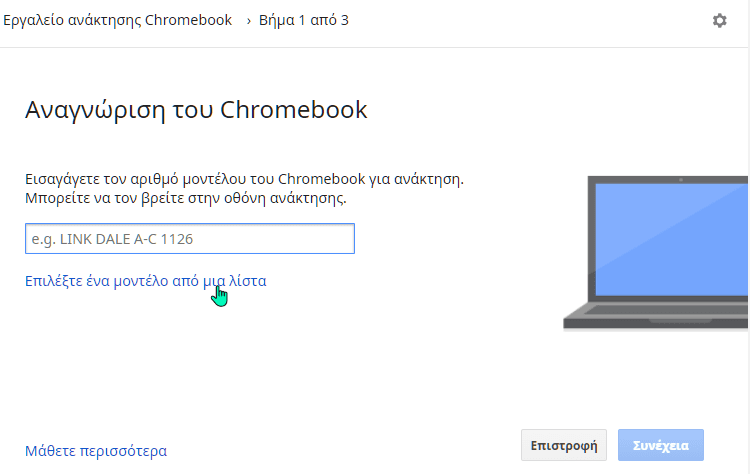Click the Chromebook laptop illustration

[656, 253]
